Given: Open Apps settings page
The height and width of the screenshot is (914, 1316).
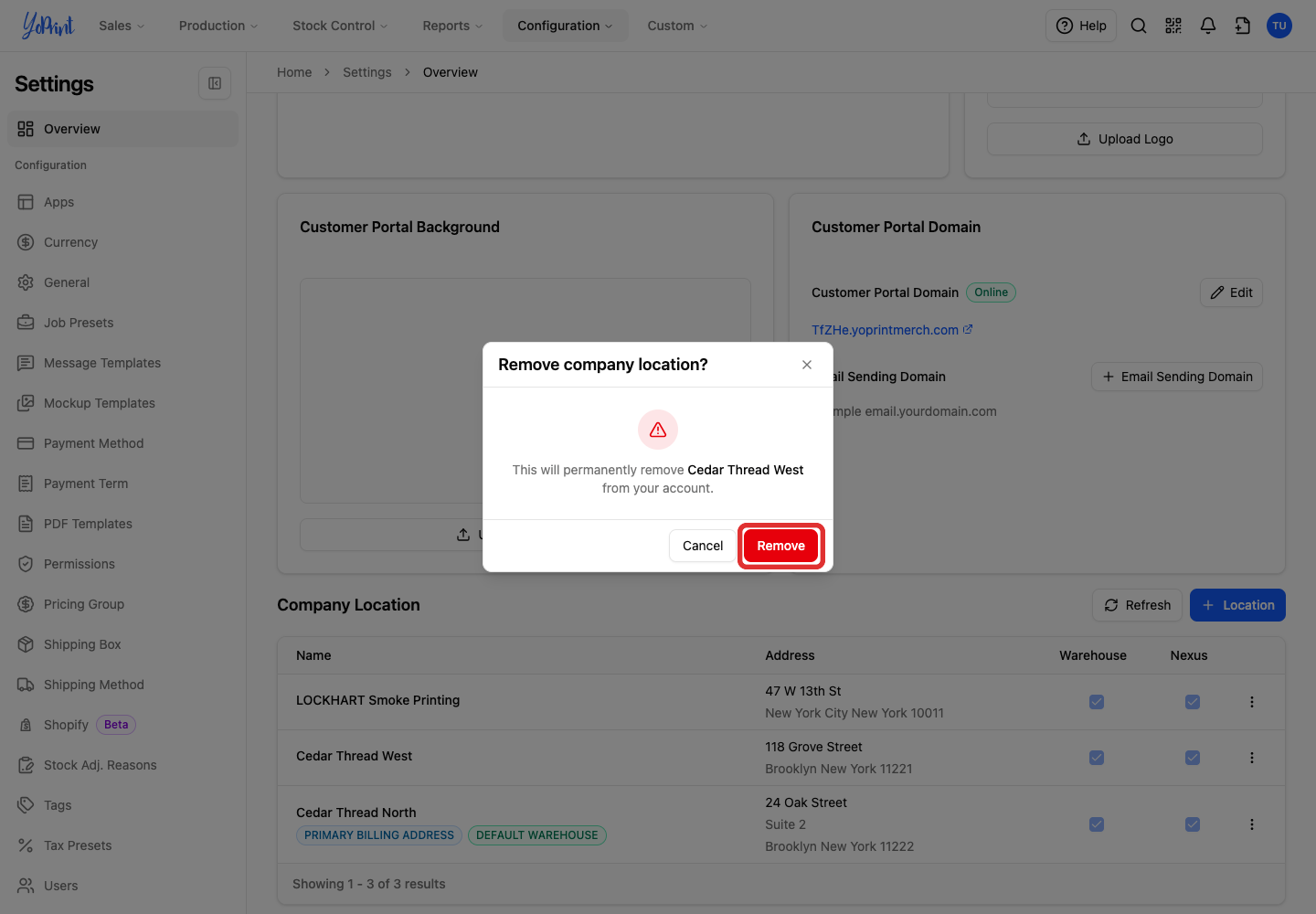Looking at the screenshot, I should [x=122, y=202].
